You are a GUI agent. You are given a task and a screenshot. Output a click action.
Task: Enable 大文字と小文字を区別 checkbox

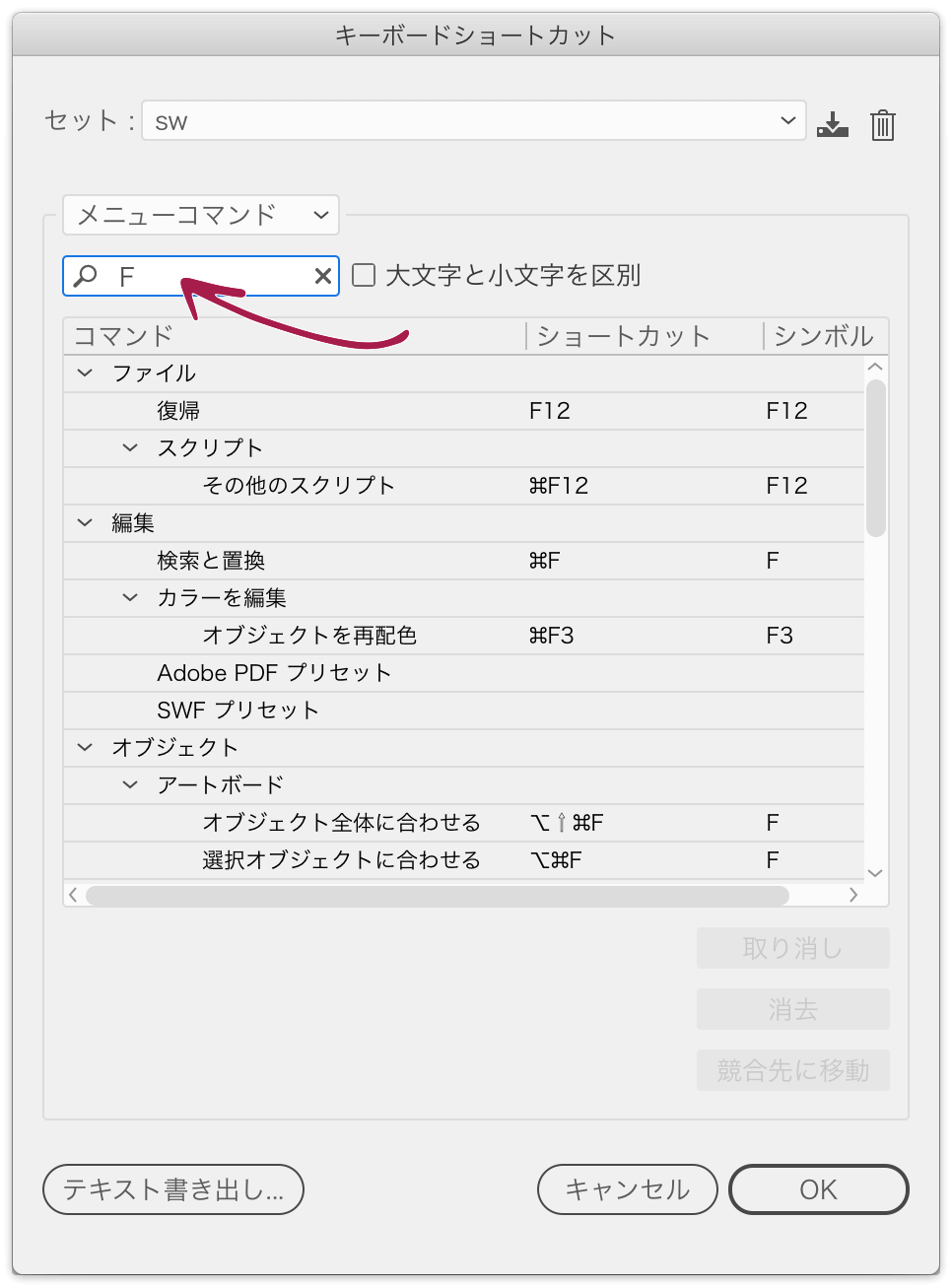(x=364, y=275)
